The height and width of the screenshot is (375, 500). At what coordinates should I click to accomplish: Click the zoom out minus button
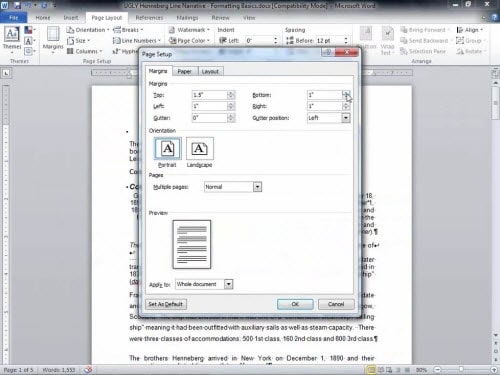pyautogui.click(x=438, y=370)
